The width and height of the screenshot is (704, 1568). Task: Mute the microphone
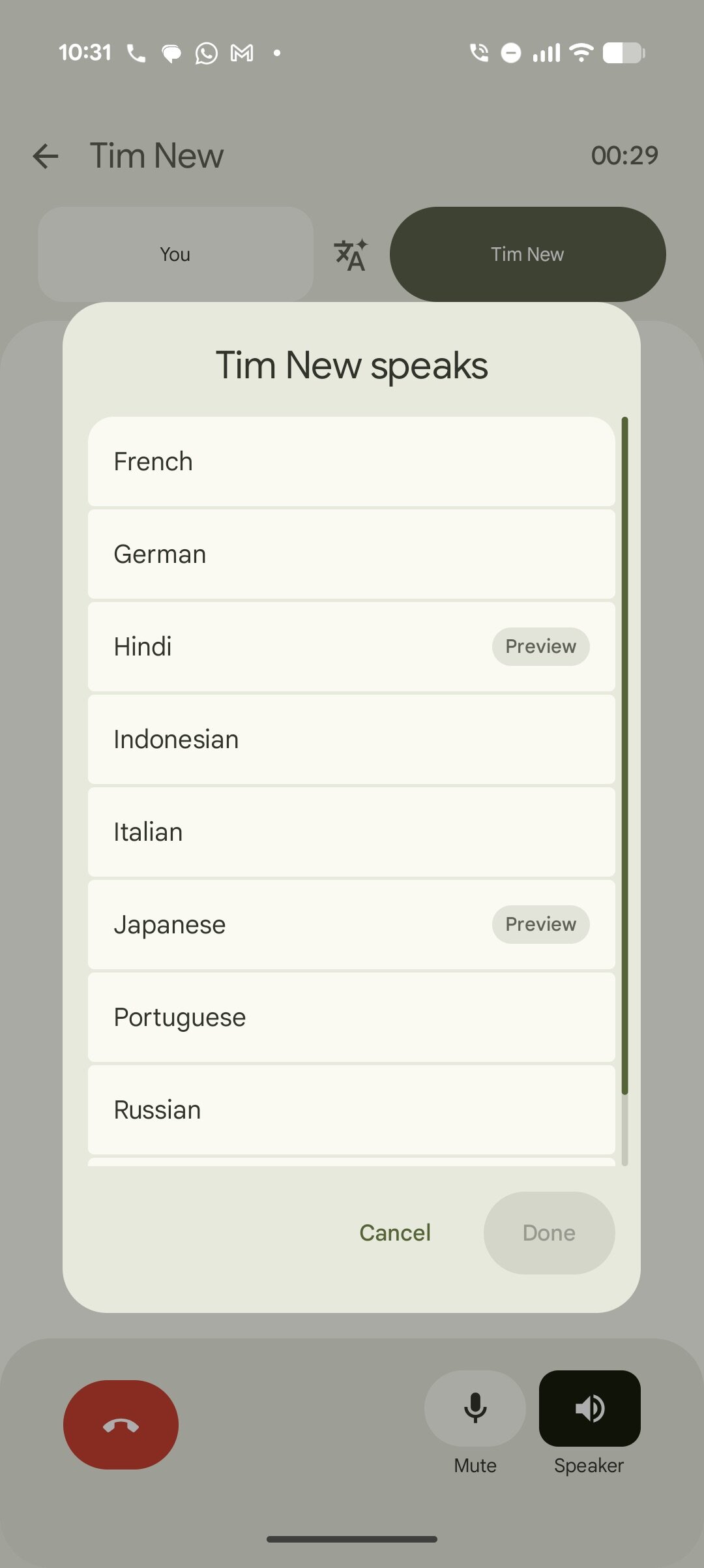pyautogui.click(x=475, y=1409)
